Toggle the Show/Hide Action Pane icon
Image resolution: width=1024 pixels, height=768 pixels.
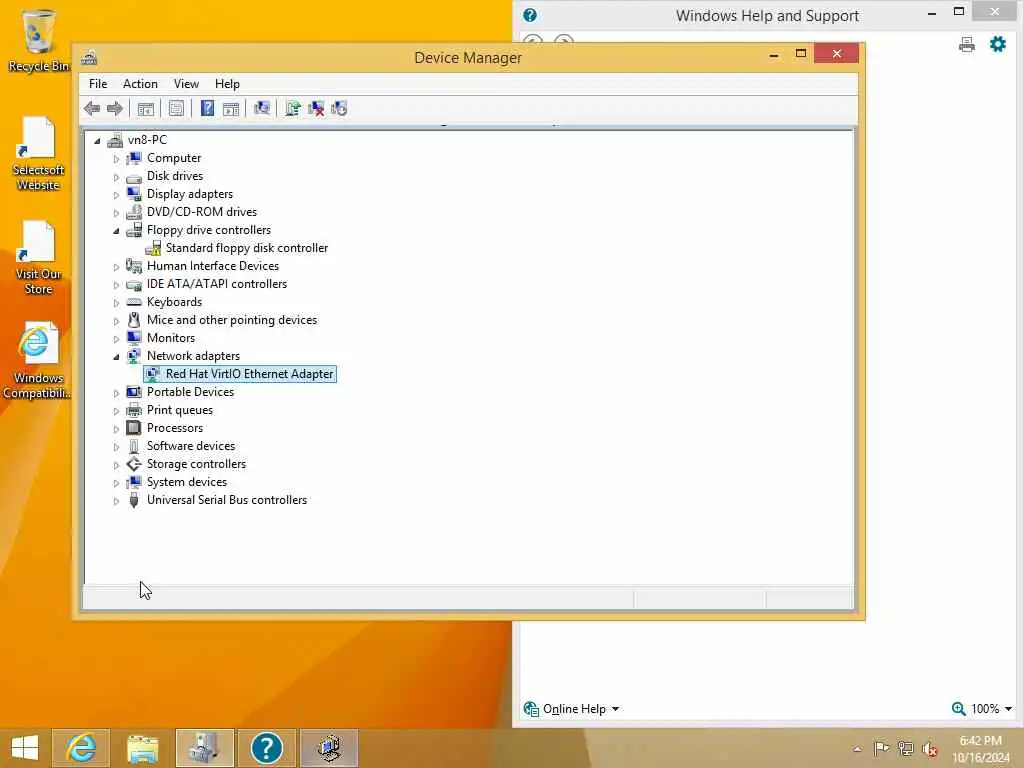pos(231,108)
